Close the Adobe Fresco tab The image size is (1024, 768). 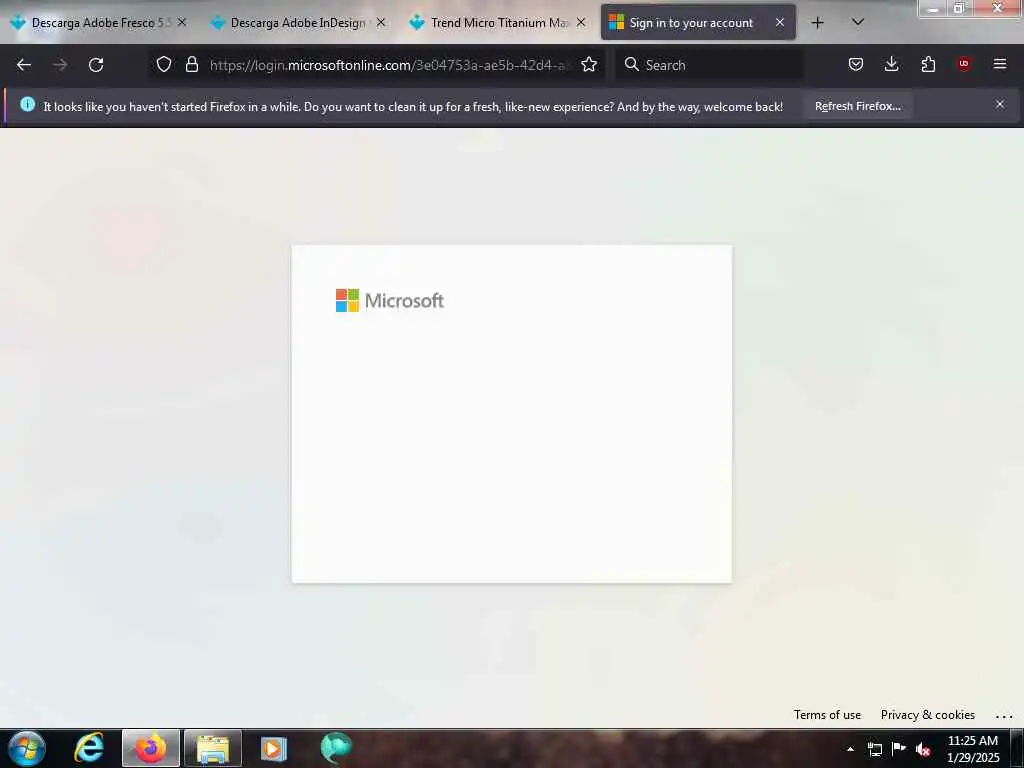click(182, 22)
